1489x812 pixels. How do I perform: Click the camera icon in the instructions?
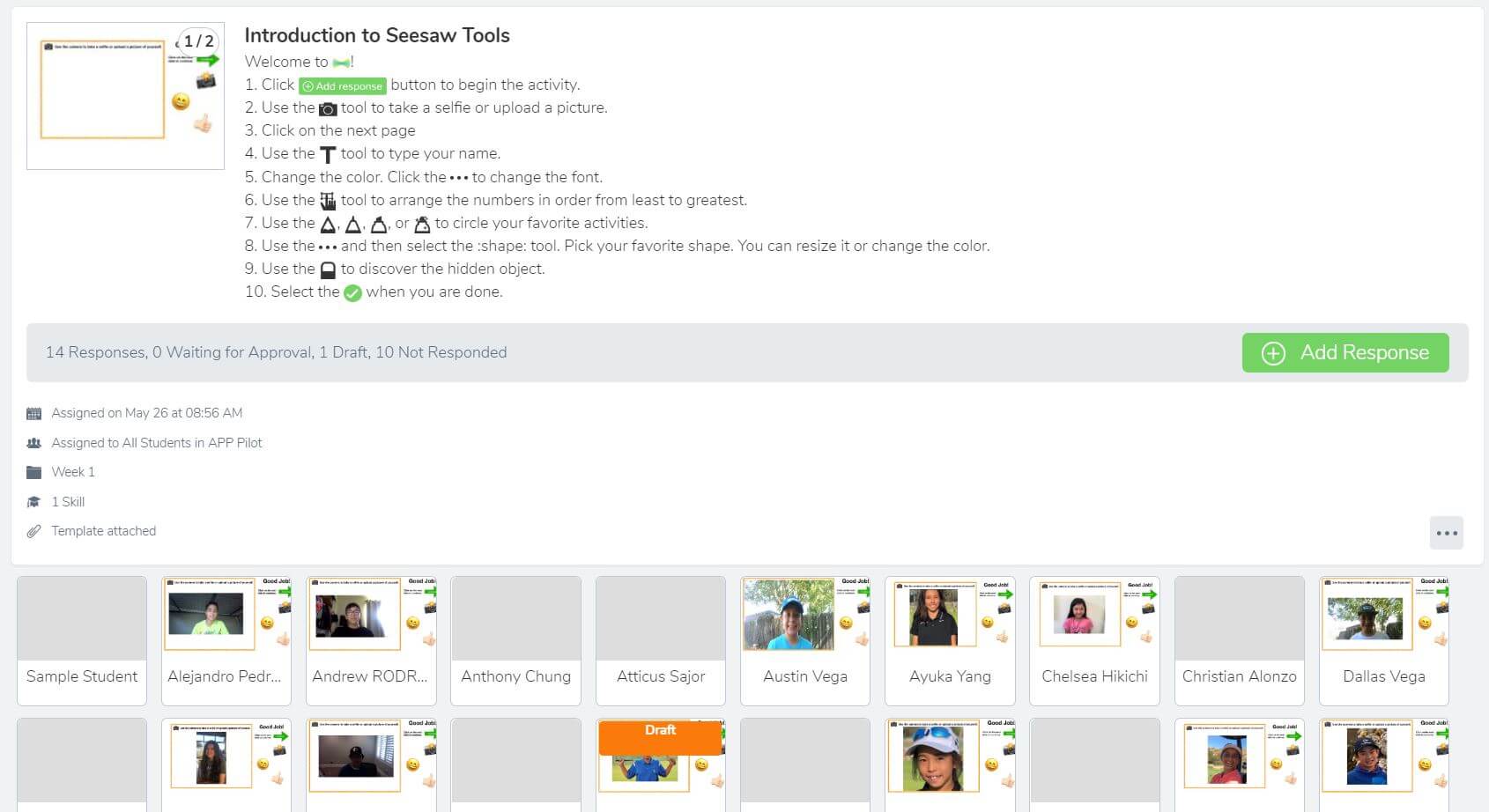pyautogui.click(x=328, y=109)
